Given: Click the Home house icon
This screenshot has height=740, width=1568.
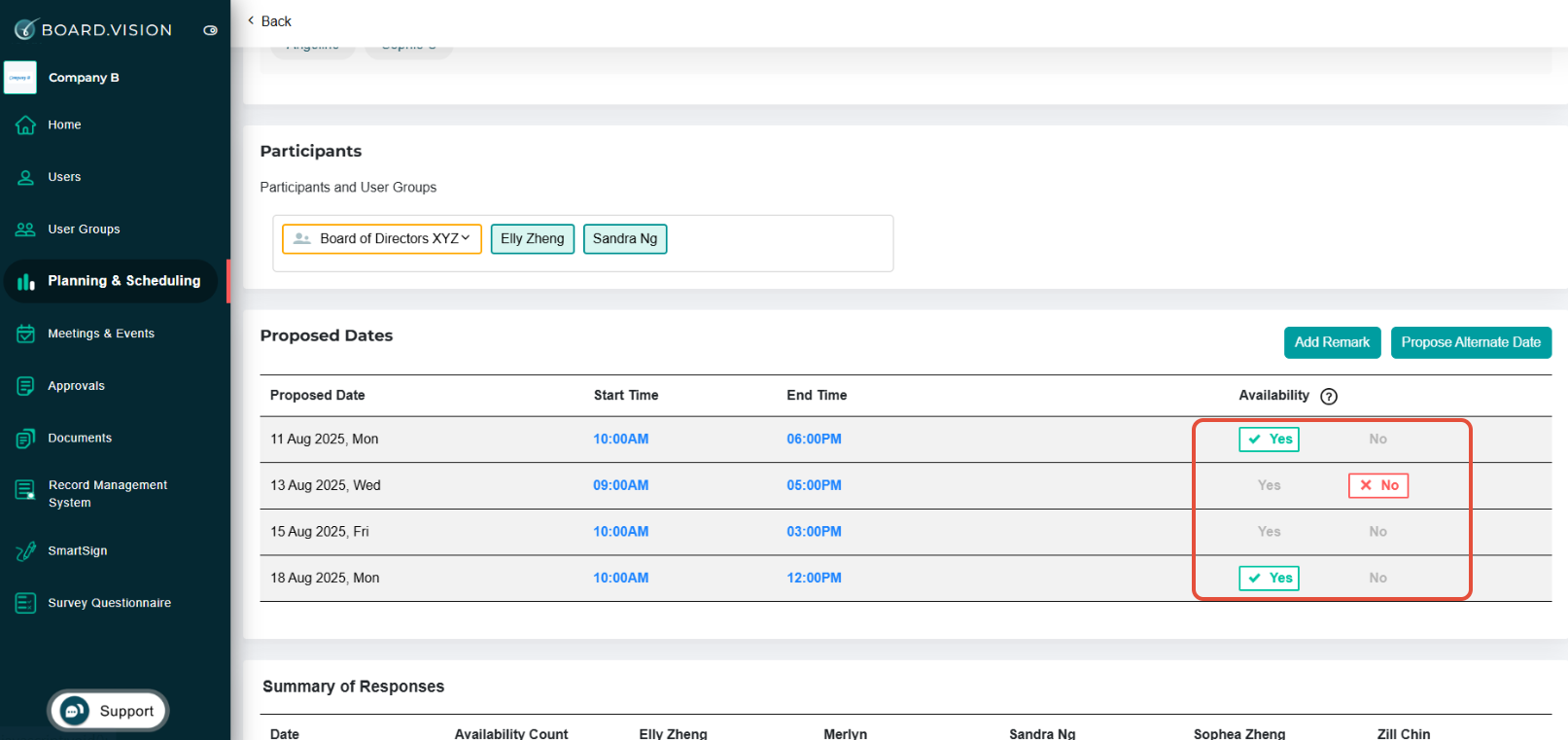Looking at the screenshot, I should tap(26, 125).
